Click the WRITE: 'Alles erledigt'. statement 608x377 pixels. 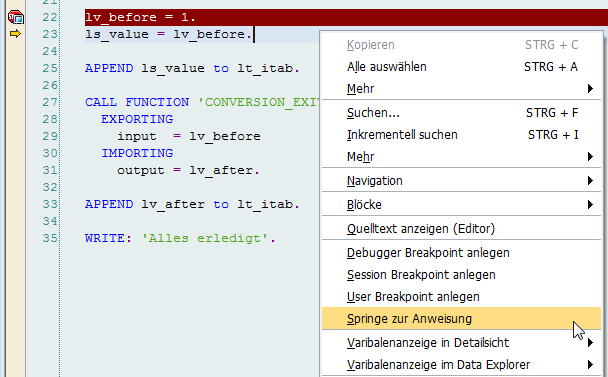coord(180,239)
